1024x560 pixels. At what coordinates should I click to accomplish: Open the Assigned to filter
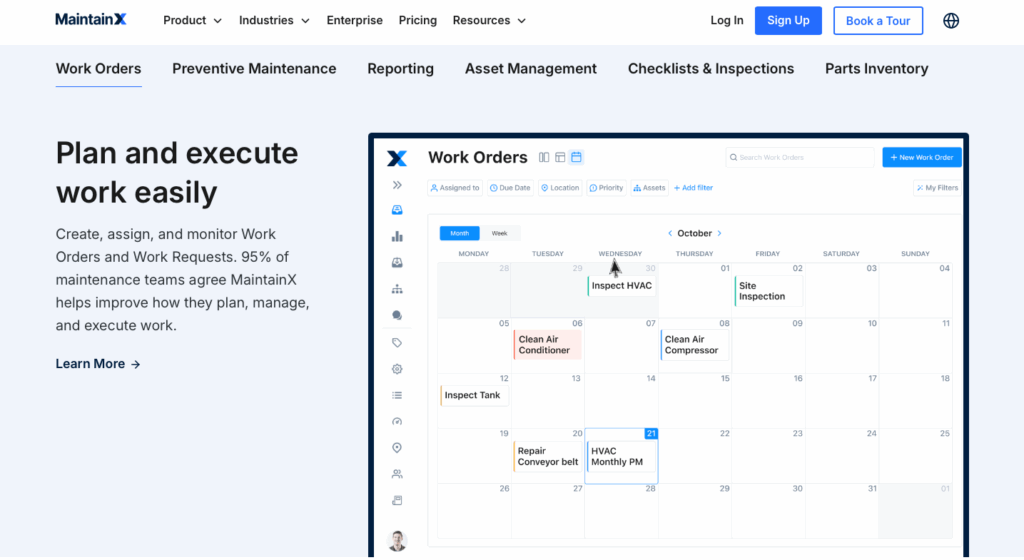pos(455,188)
